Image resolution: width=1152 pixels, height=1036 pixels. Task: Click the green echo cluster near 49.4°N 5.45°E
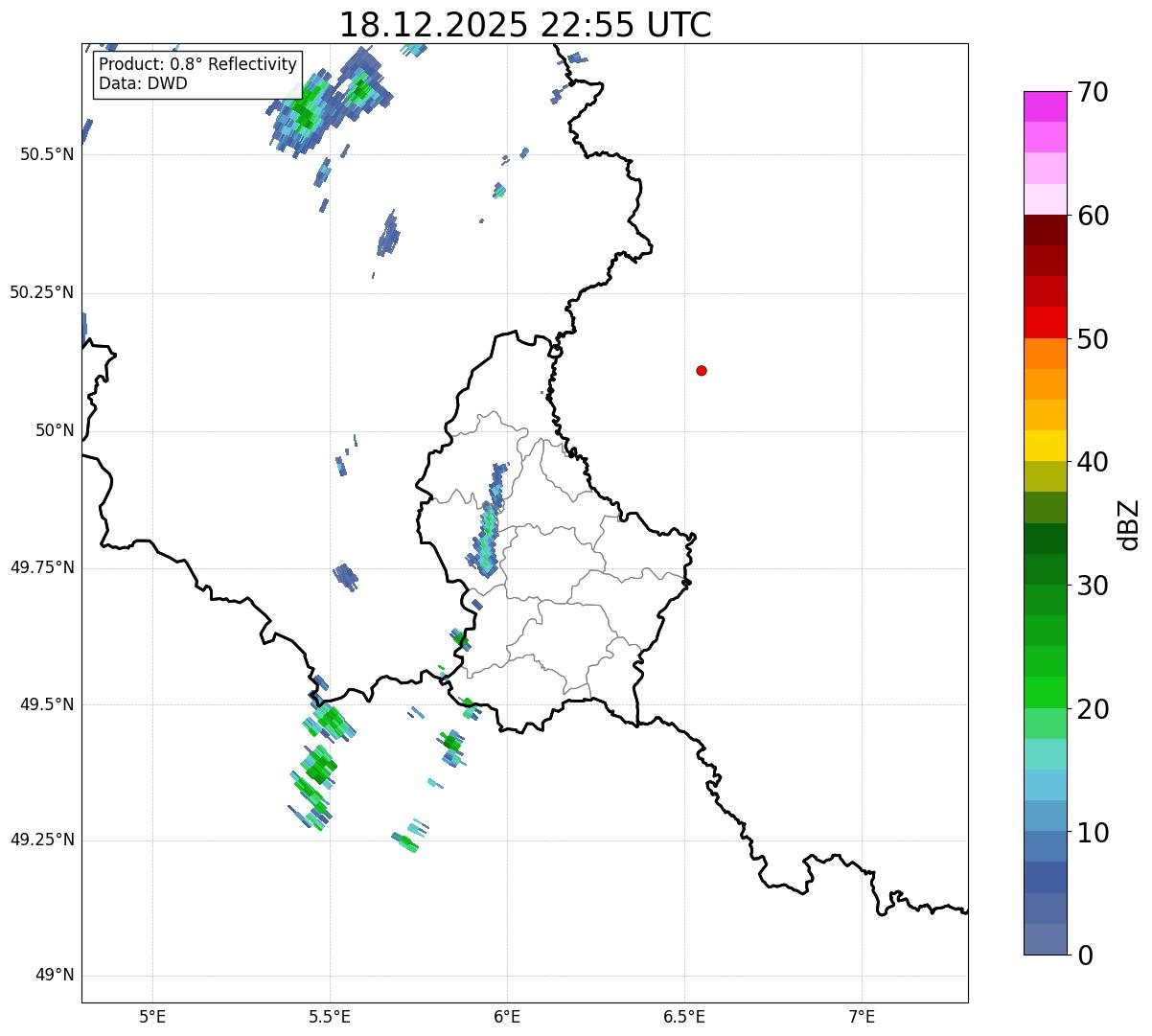[x=319, y=767]
